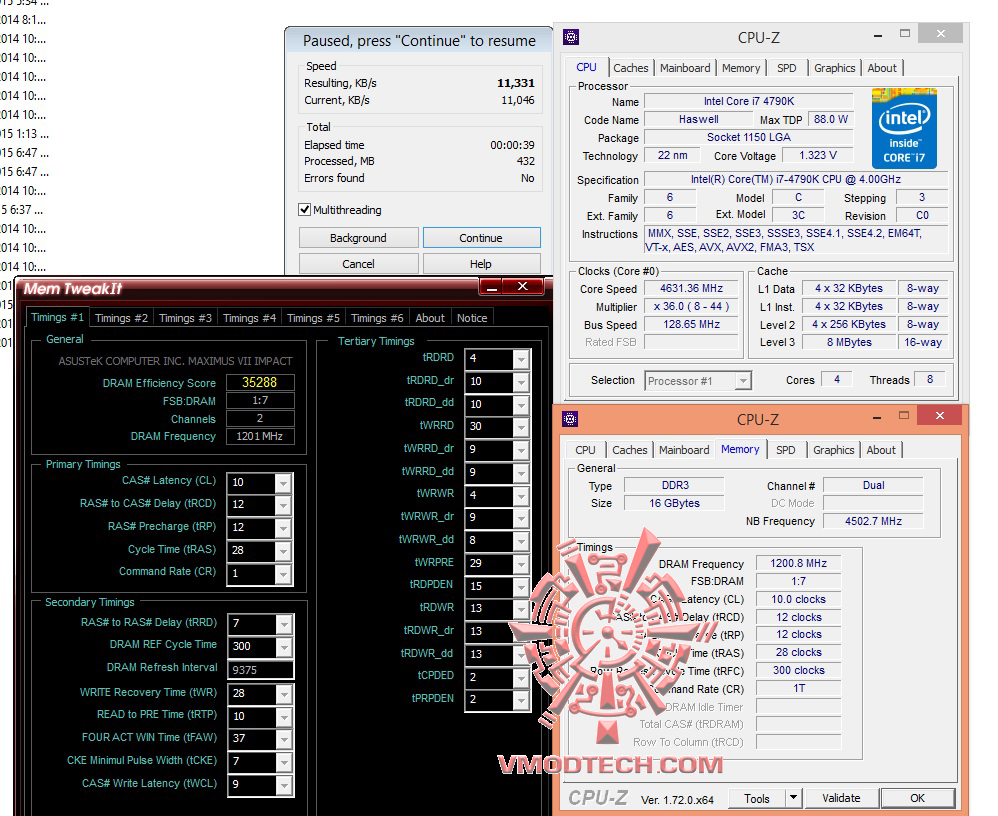Screen dimensions: 998x816
Task: Open WRITE Recovery Time (tWR) dropdown
Action: click(284, 694)
